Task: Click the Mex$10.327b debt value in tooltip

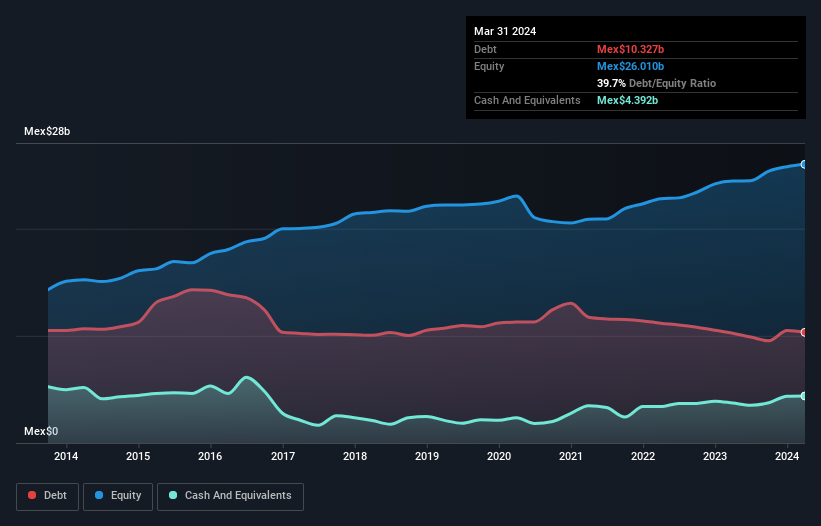Action: pyautogui.click(x=631, y=49)
